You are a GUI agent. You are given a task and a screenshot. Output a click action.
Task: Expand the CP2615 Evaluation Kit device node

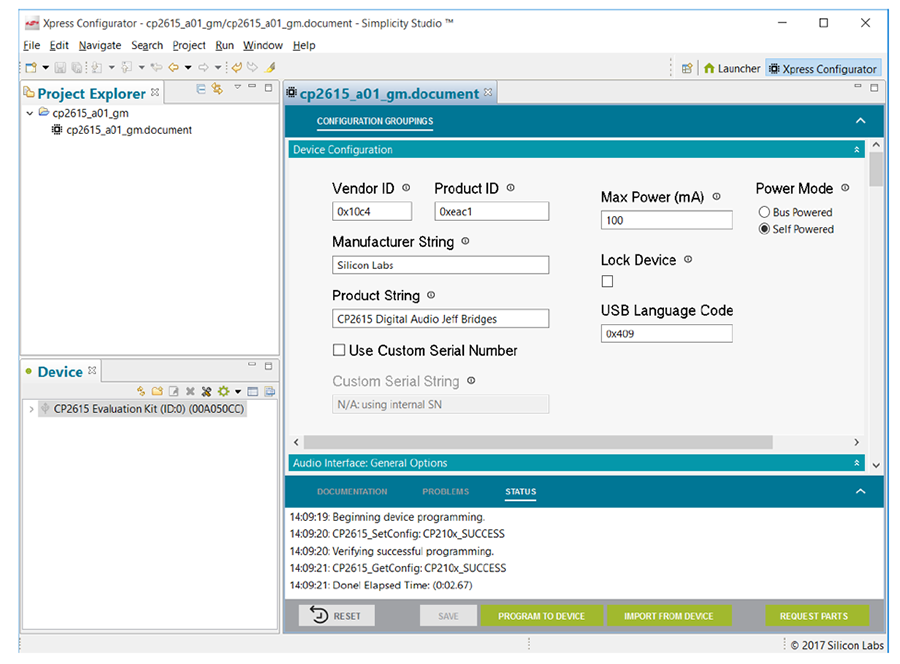(x=31, y=409)
